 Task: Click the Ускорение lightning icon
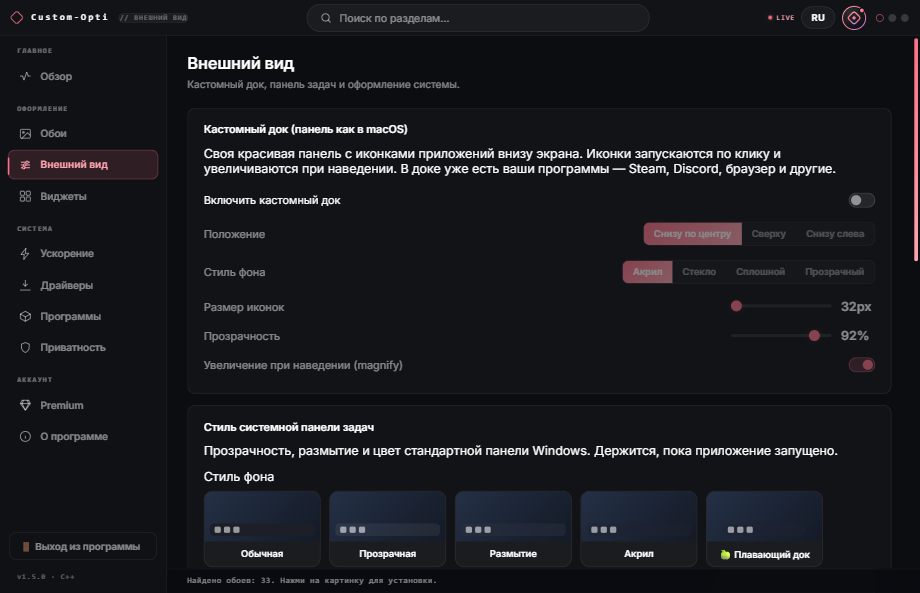[25, 253]
